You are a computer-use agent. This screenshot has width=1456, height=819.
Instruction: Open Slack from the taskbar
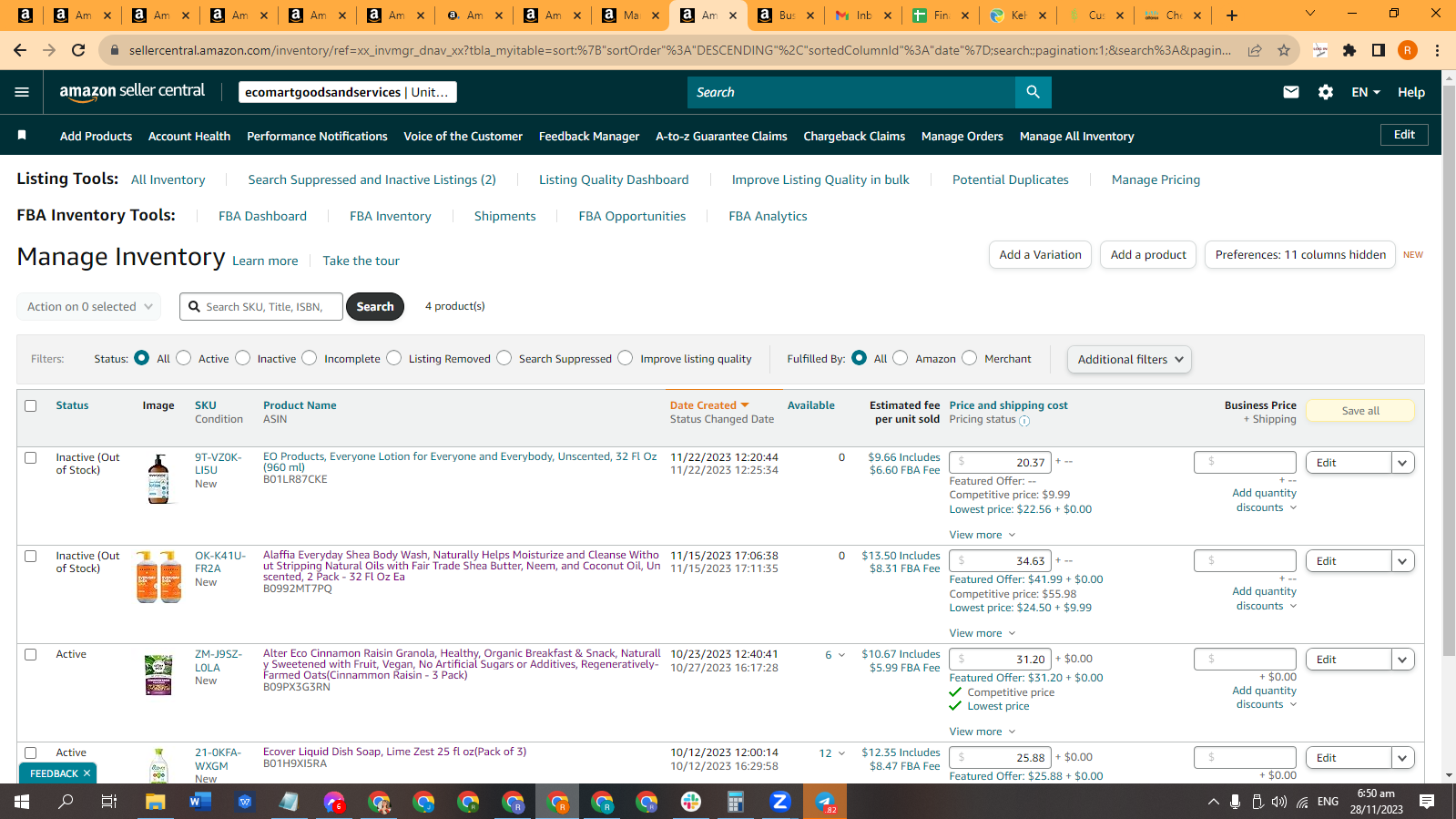[690, 802]
